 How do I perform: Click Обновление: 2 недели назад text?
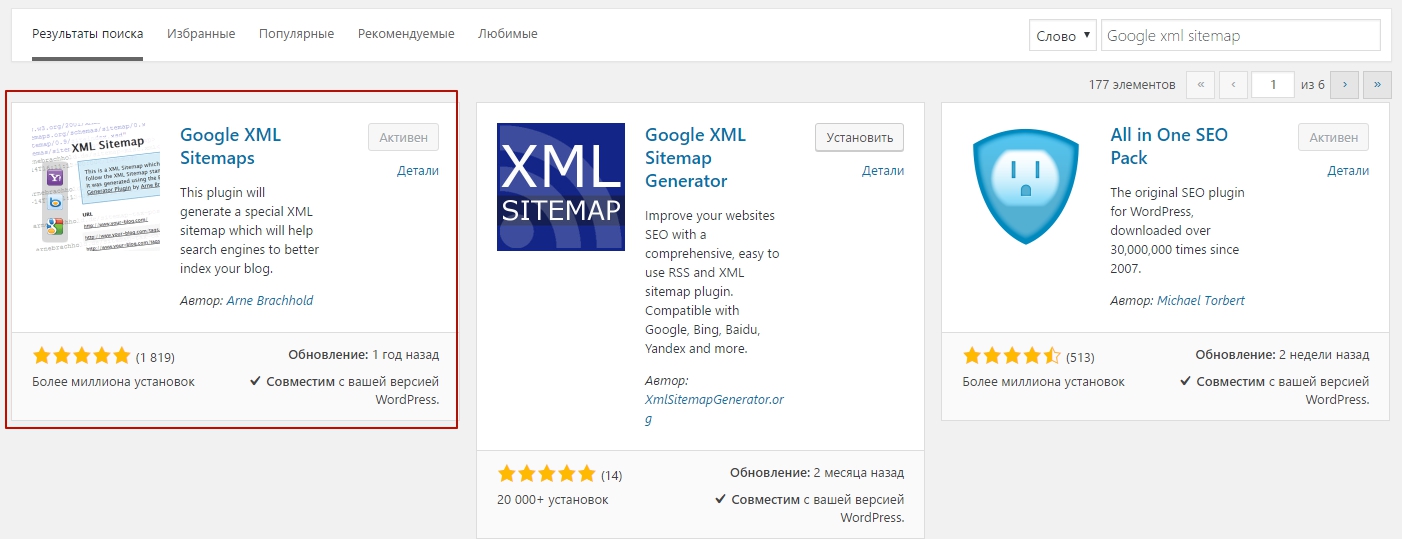(x=1282, y=355)
